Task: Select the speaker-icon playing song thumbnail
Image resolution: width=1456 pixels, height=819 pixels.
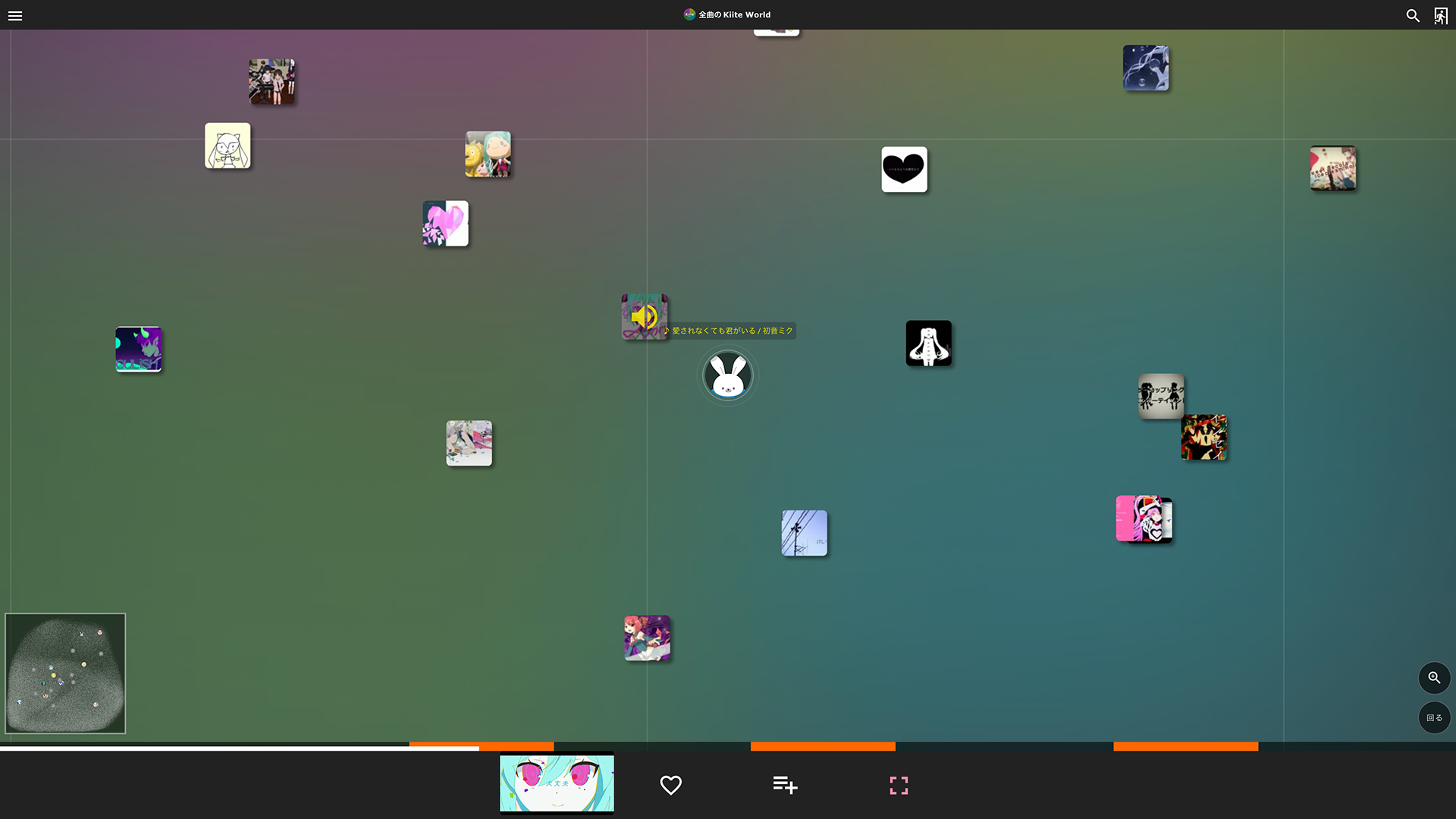Action: (x=645, y=316)
